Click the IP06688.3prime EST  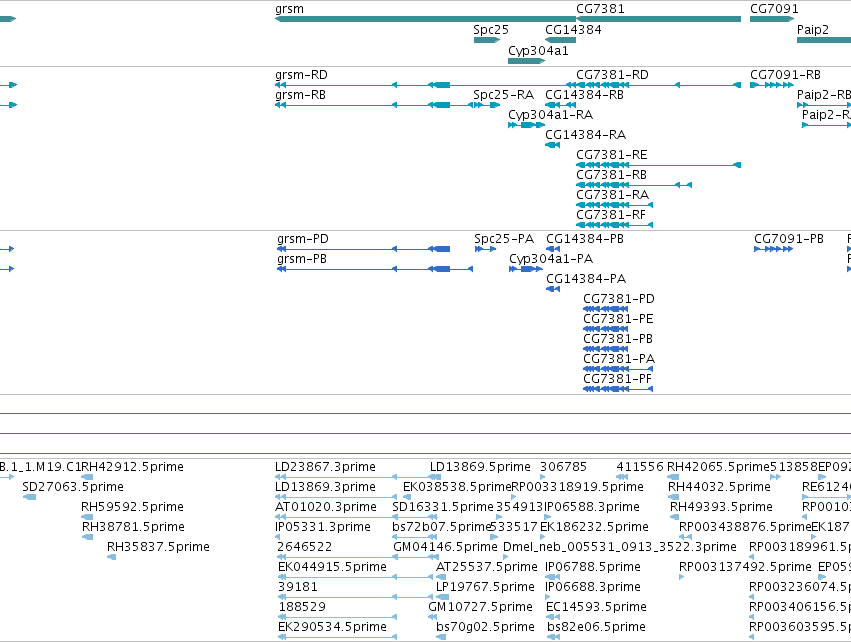(548, 597)
